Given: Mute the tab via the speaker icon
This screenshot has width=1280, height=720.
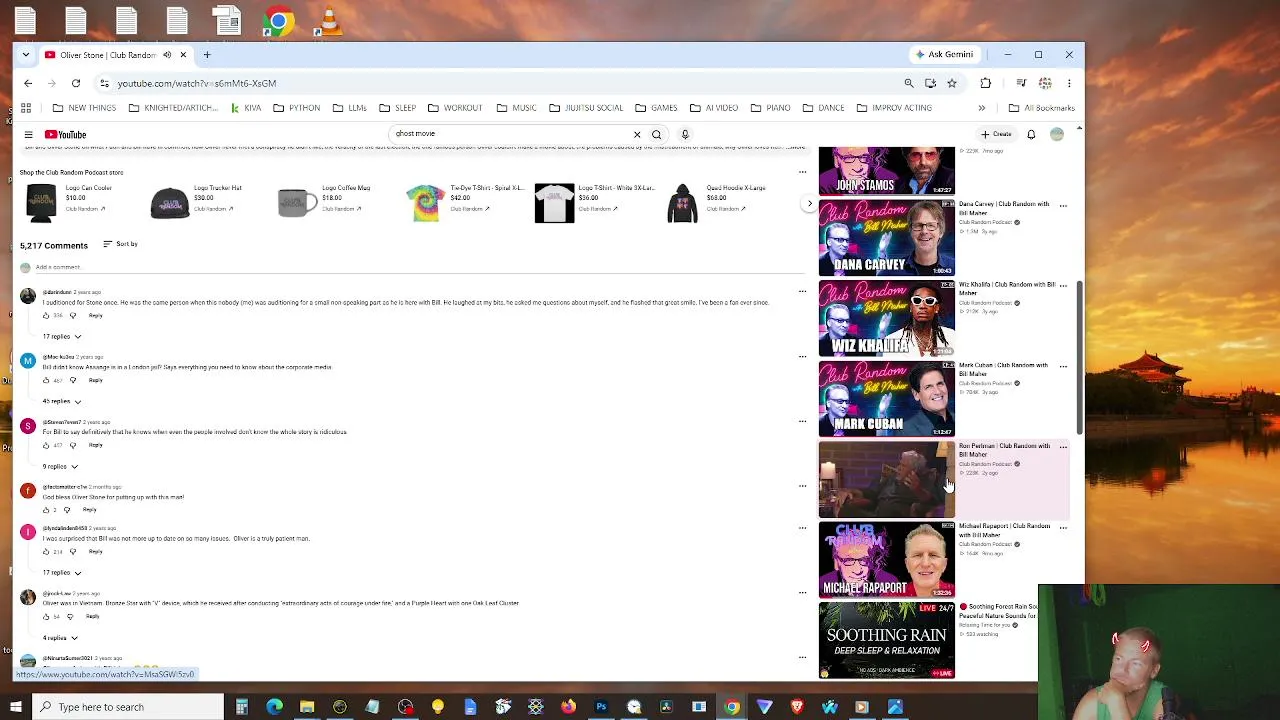Looking at the screenshot, I should click(167, 55).
